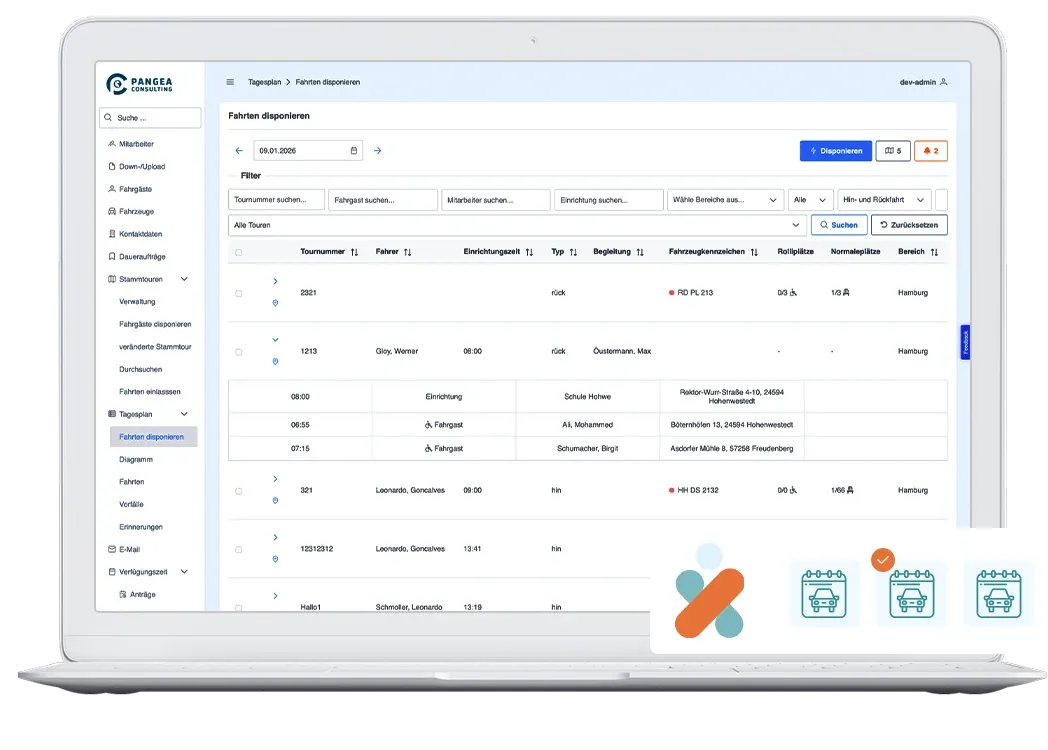Click the Zurücksetzen button
Screen dimensions: 1048x750
tap(909, 225)
